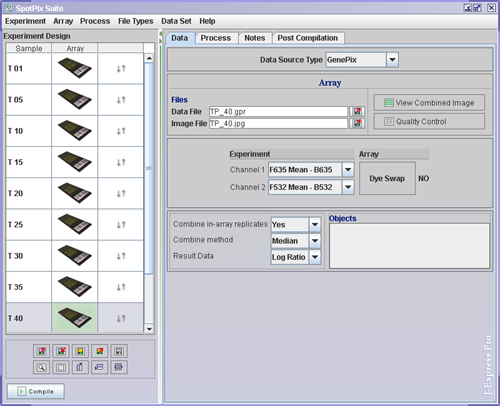This screenshot has height=406, width=500.
Task: Click the floppy disk save icon
Action: point(119,351)
